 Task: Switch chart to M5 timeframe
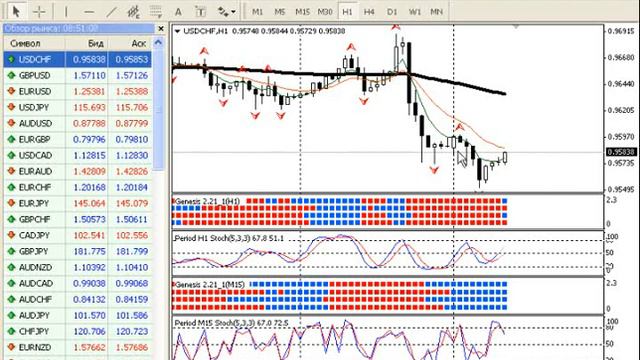[280, 12]
